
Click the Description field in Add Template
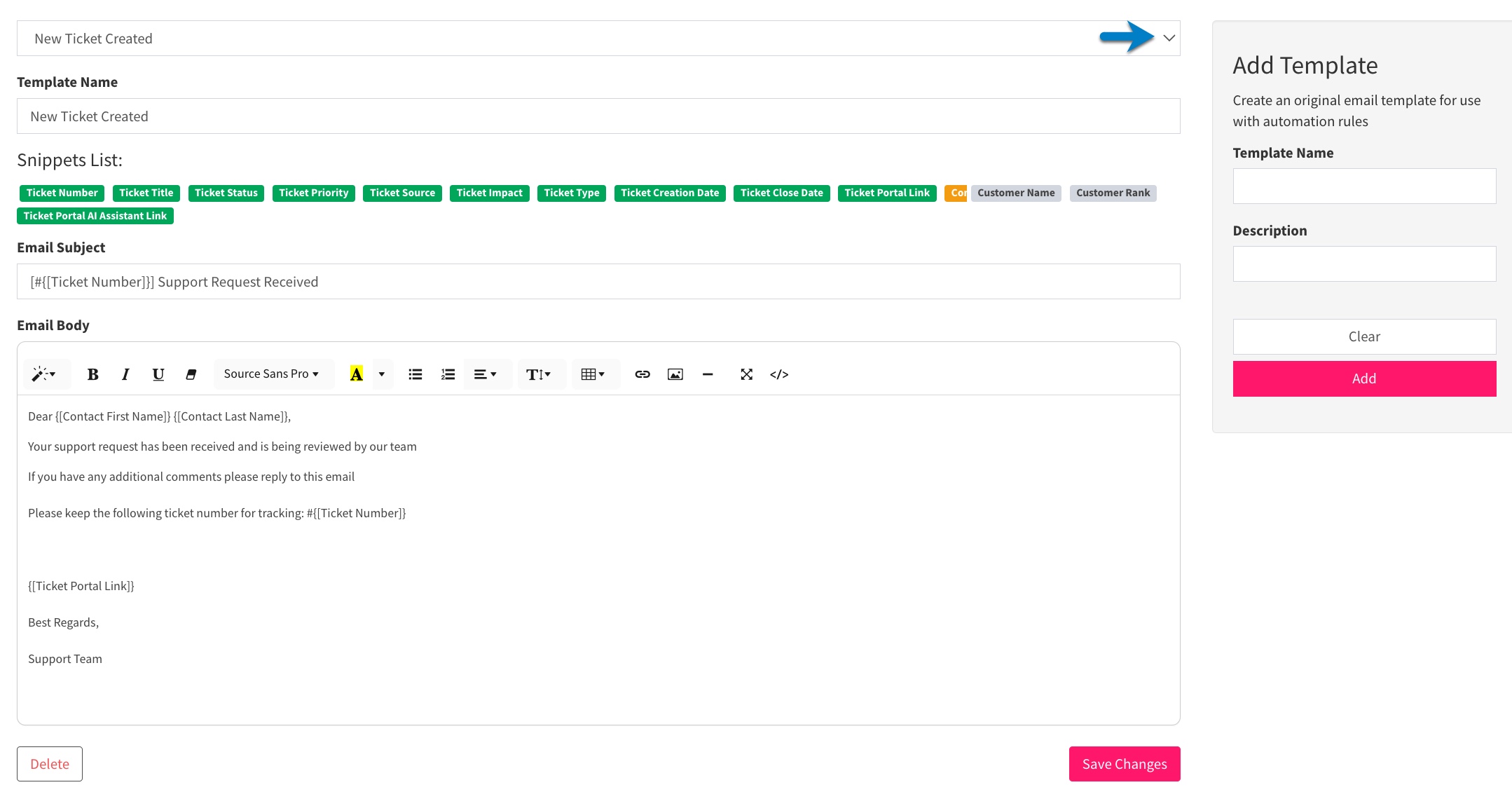pyautogui.click(x=1364, y=264)
